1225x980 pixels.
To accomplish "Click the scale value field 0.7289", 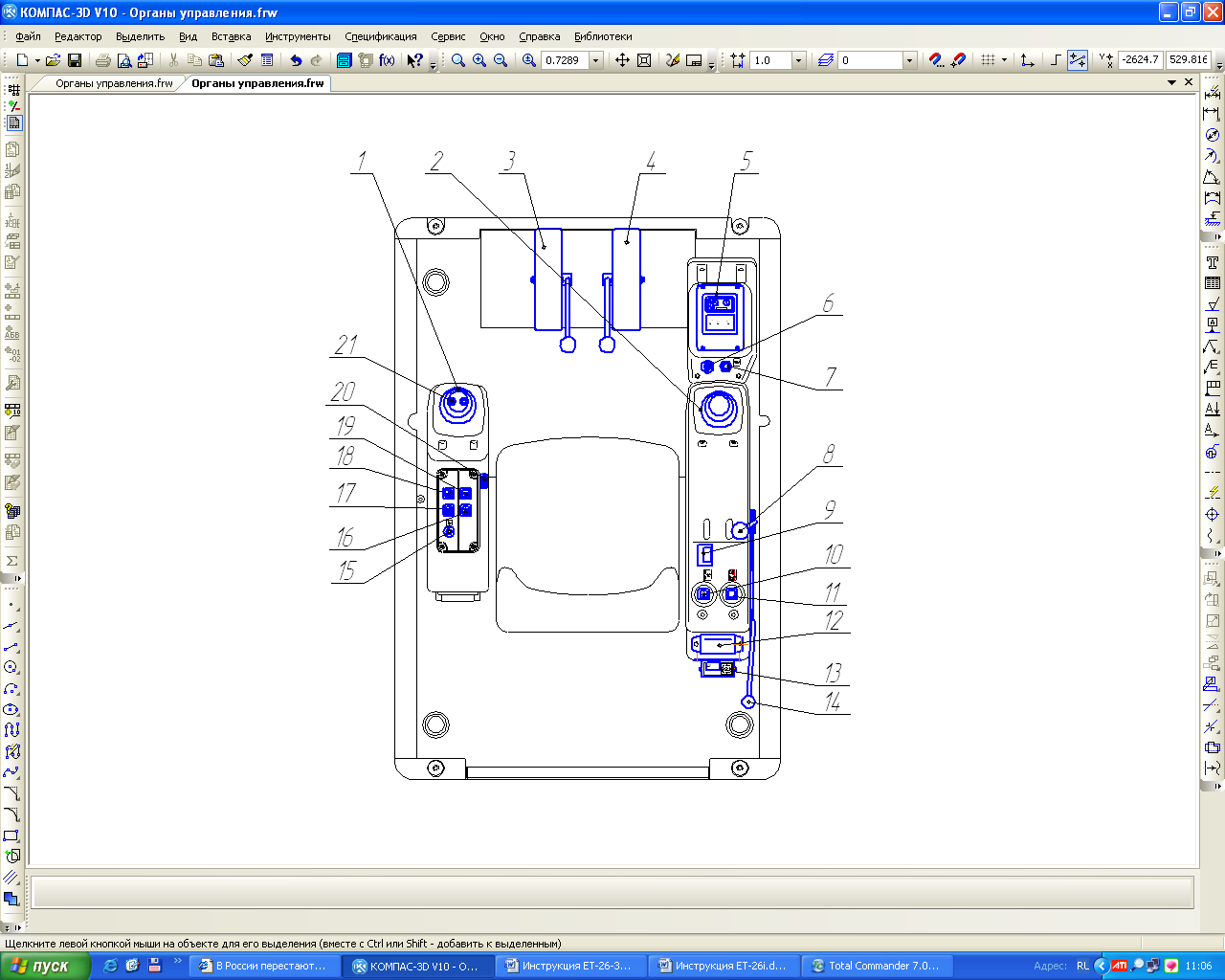I will (x=565, y=60).
